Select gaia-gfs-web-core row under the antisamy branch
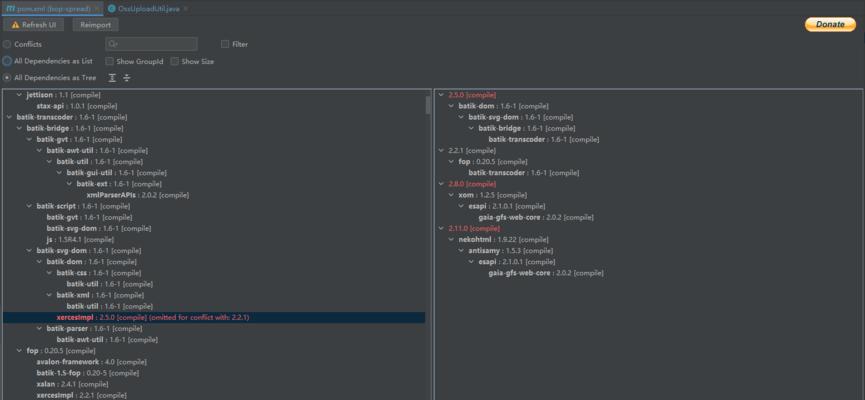The image size is (865, 400). click(x=546, y=273)
